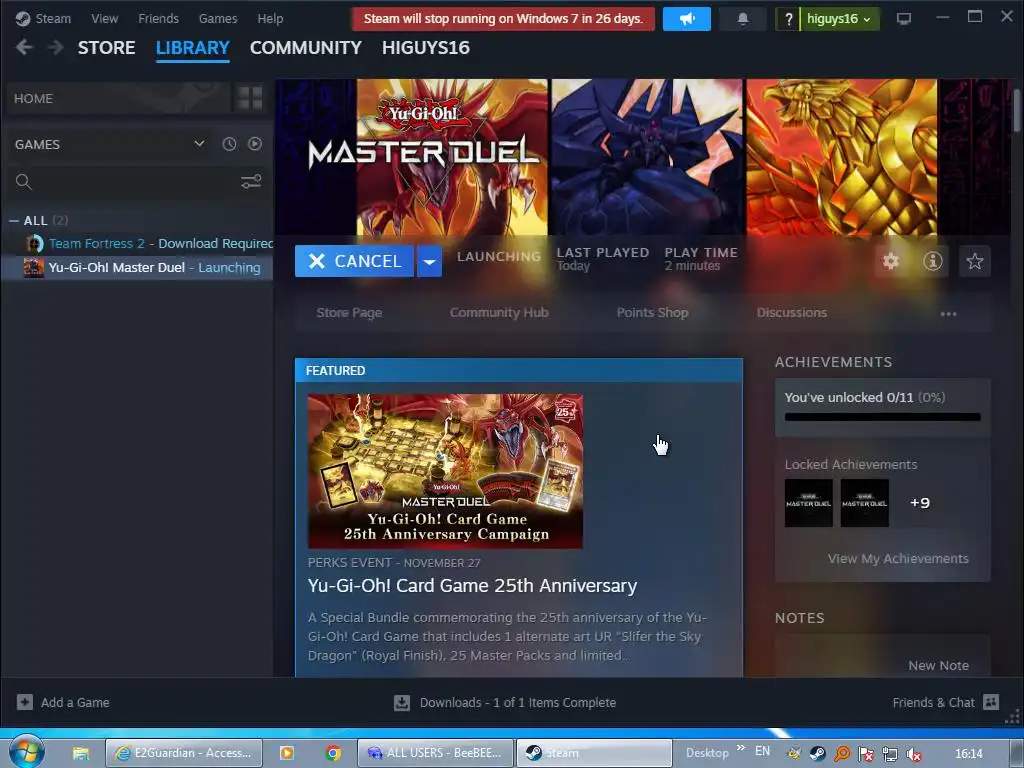Open media player taskbar icon

(286, 753)
